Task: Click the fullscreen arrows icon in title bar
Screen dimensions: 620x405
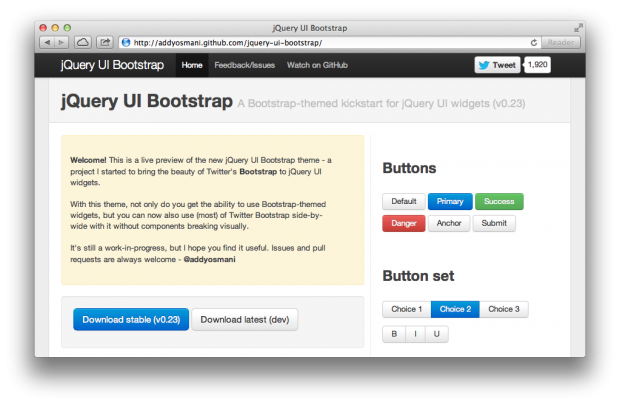Action: click(578, 28)
